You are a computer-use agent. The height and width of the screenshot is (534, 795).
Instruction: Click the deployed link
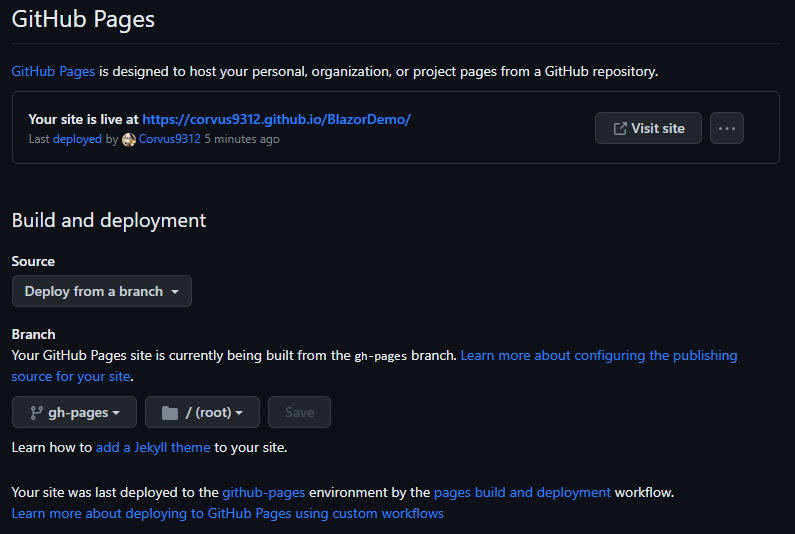pyautogui.click(x=77, y=139)
